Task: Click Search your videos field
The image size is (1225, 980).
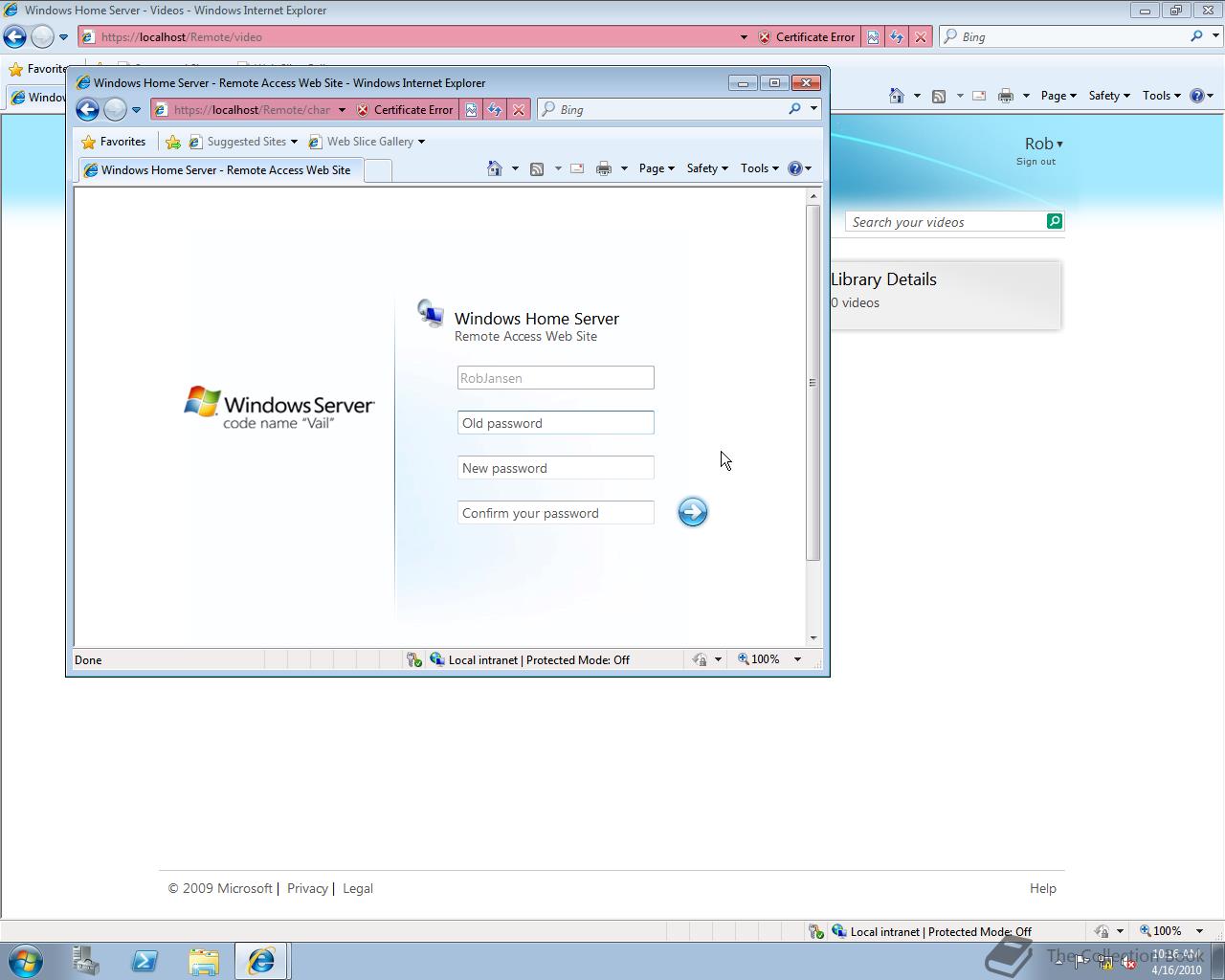Action: click(x=947, y=222)
